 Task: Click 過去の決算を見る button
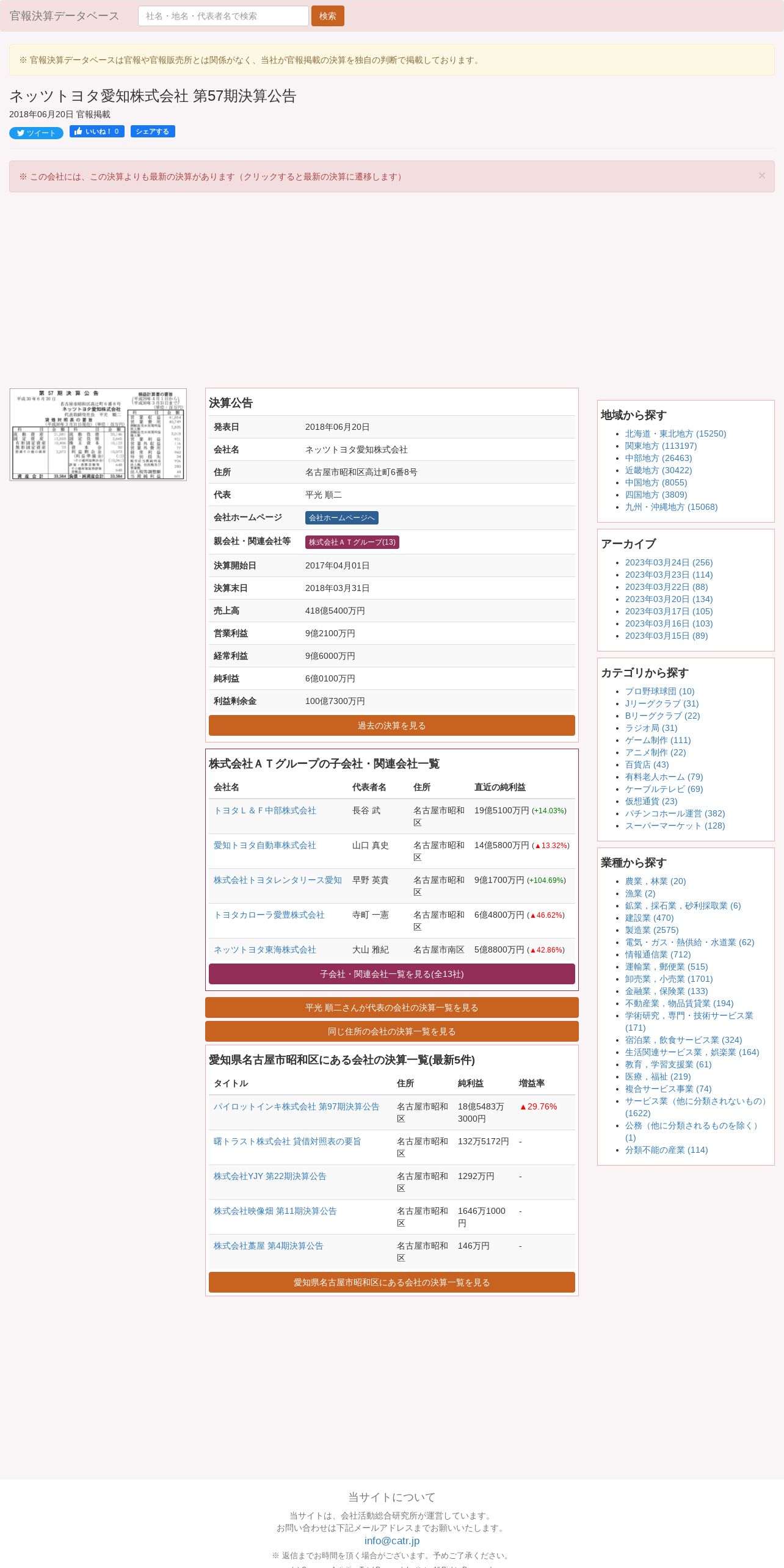pos(392,725)
